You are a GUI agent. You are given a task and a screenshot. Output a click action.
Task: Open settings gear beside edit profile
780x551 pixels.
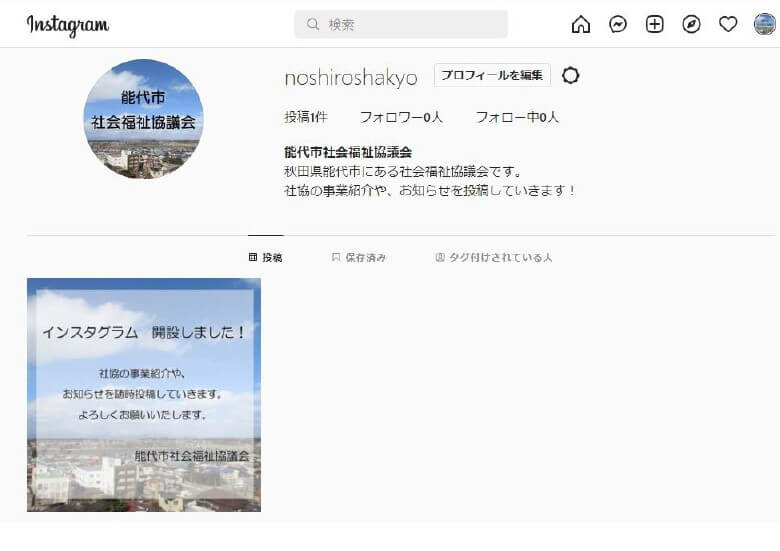click(x=571, y=76)
